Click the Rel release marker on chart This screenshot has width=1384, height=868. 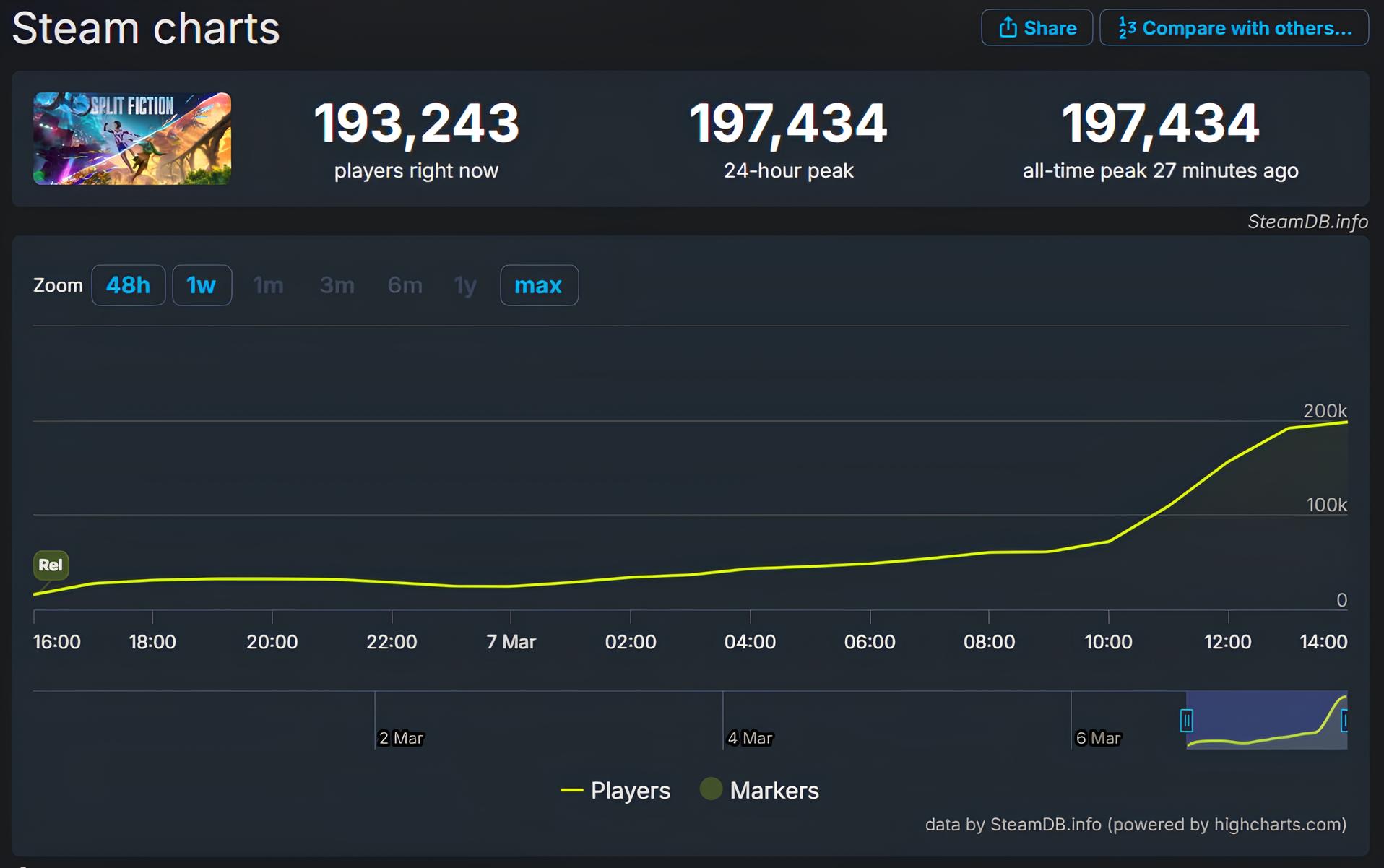[51, 565]
